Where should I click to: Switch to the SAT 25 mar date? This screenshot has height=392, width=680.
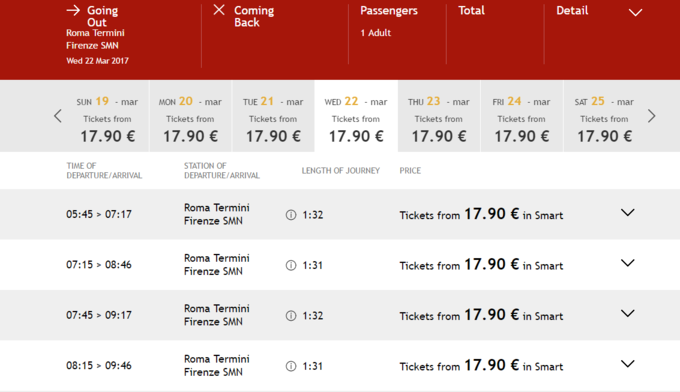coord(605,116)
